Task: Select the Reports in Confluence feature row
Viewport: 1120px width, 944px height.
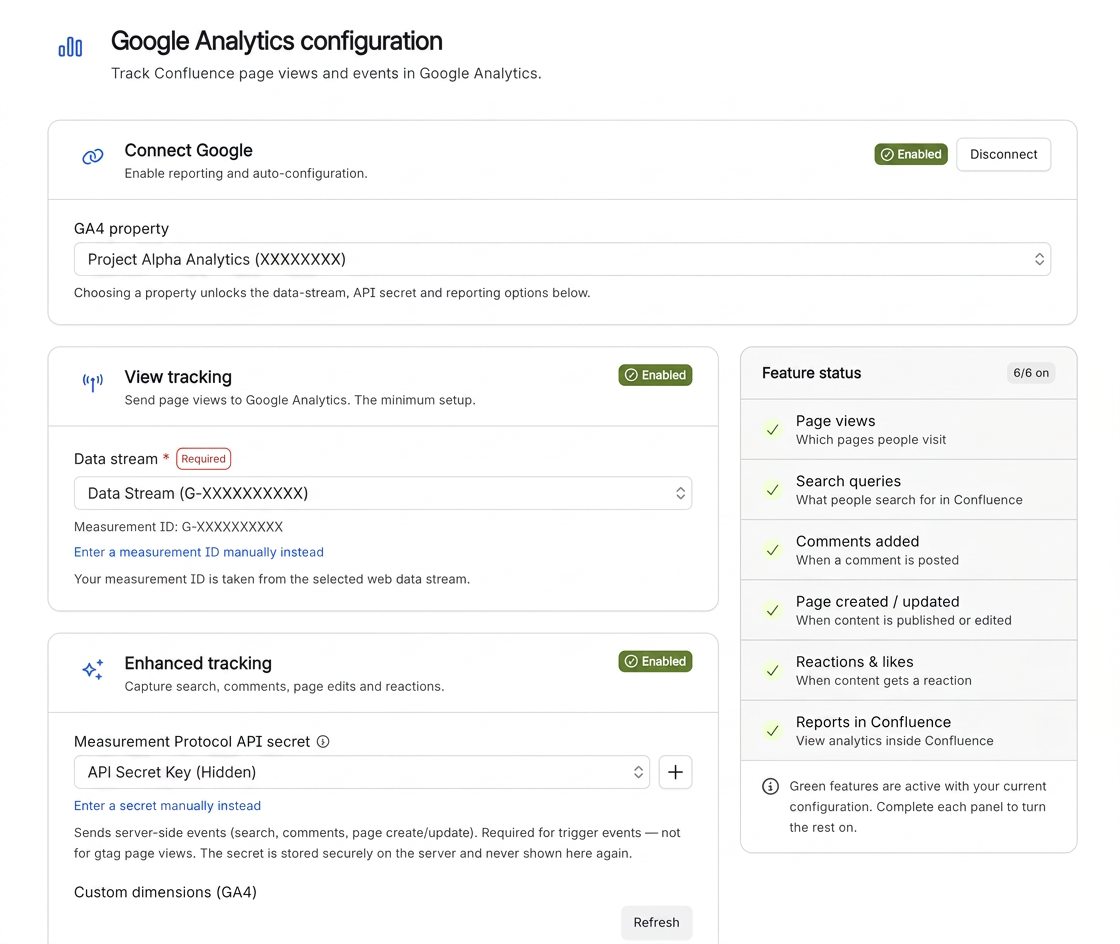Action: (x=909, y=730)
